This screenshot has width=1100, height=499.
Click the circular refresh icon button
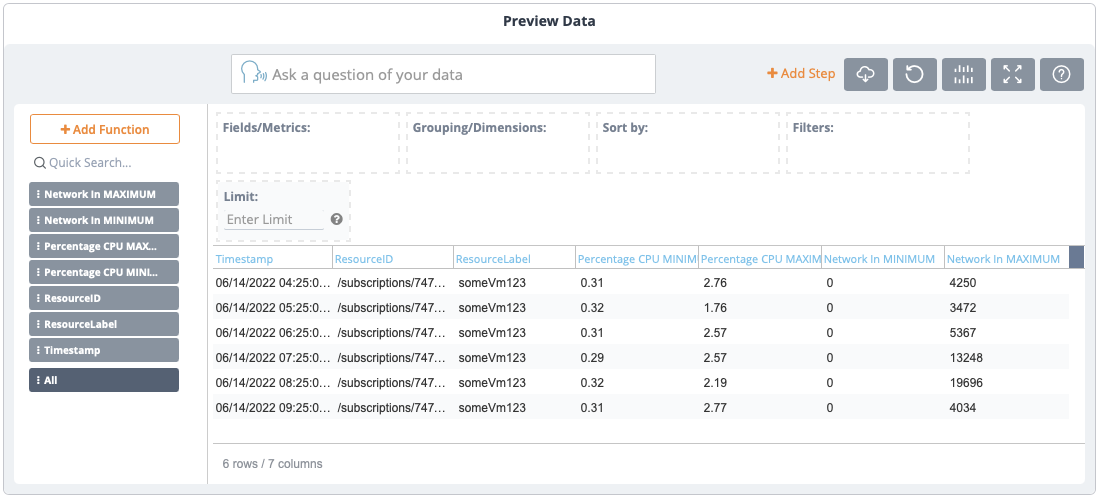(x=914, y=74)
